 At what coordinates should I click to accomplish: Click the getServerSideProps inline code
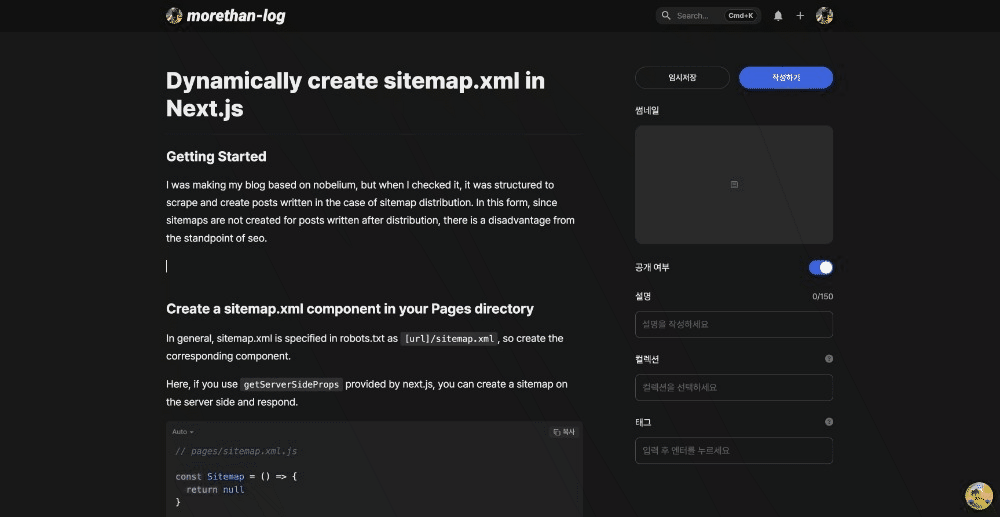click(291, 384)
